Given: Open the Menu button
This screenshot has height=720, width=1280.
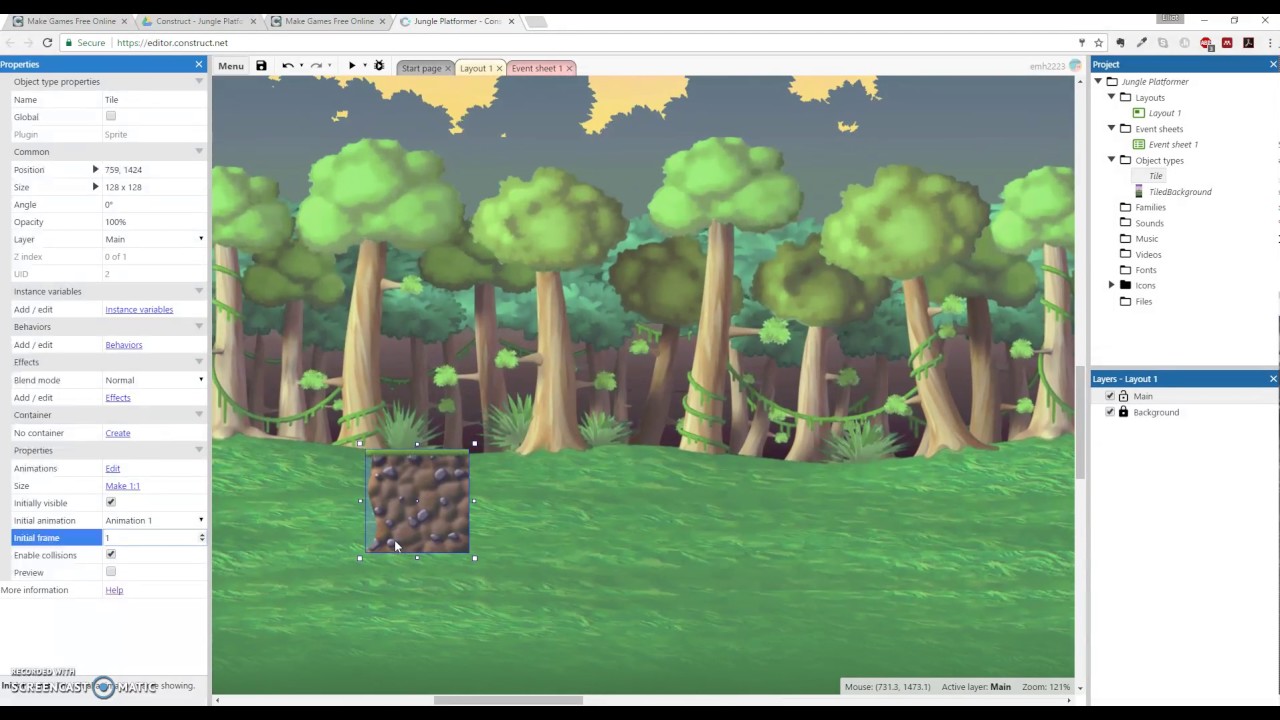Looking at the screenshot, I should click(x=231, y=66).
